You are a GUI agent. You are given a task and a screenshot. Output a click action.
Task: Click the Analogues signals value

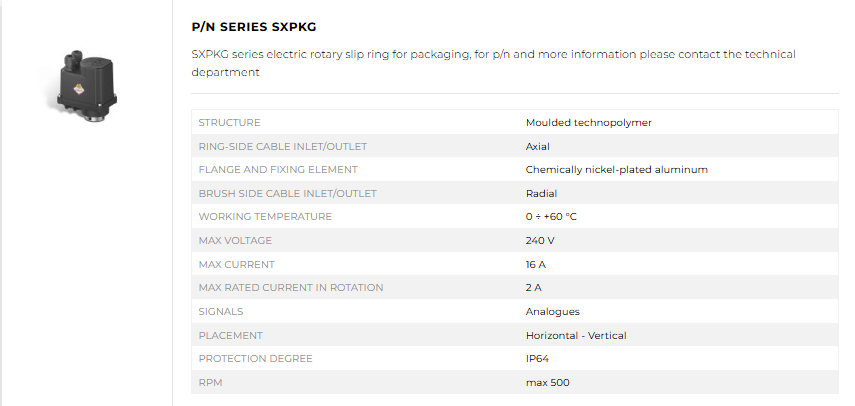552,311
